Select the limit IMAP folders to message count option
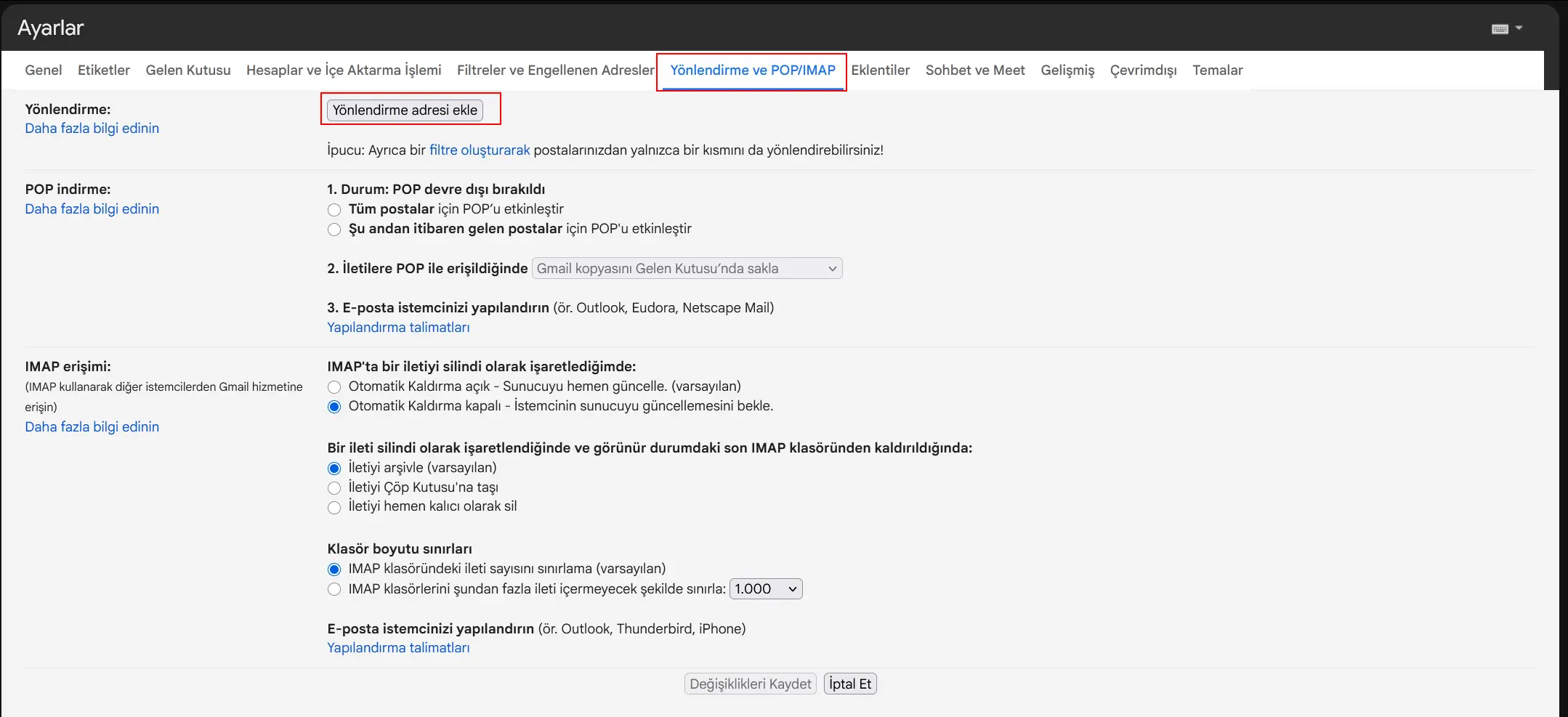Screen dimensions: 1568x717 click(x=334, y=589)
